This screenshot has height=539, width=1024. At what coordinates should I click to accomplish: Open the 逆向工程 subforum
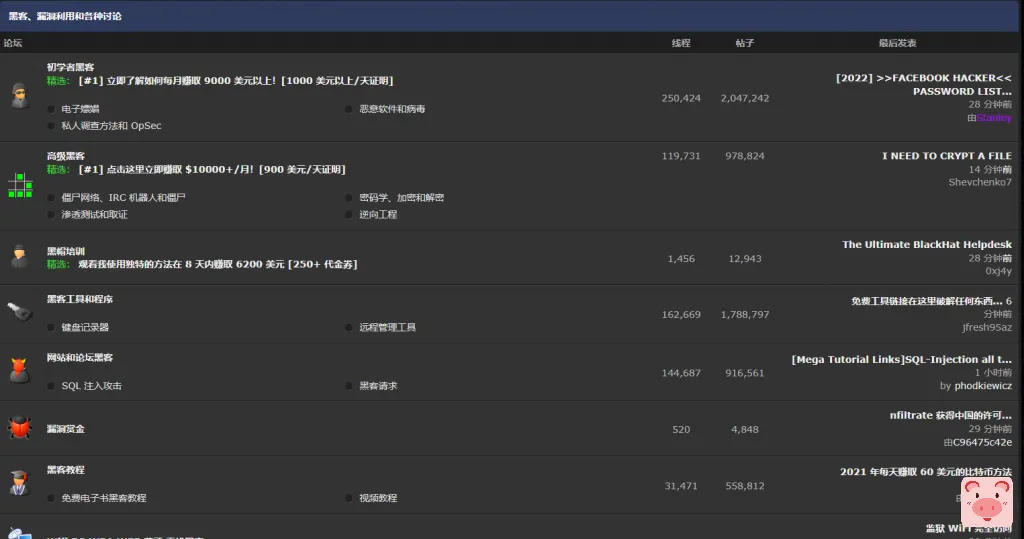(x=378, y=214)
